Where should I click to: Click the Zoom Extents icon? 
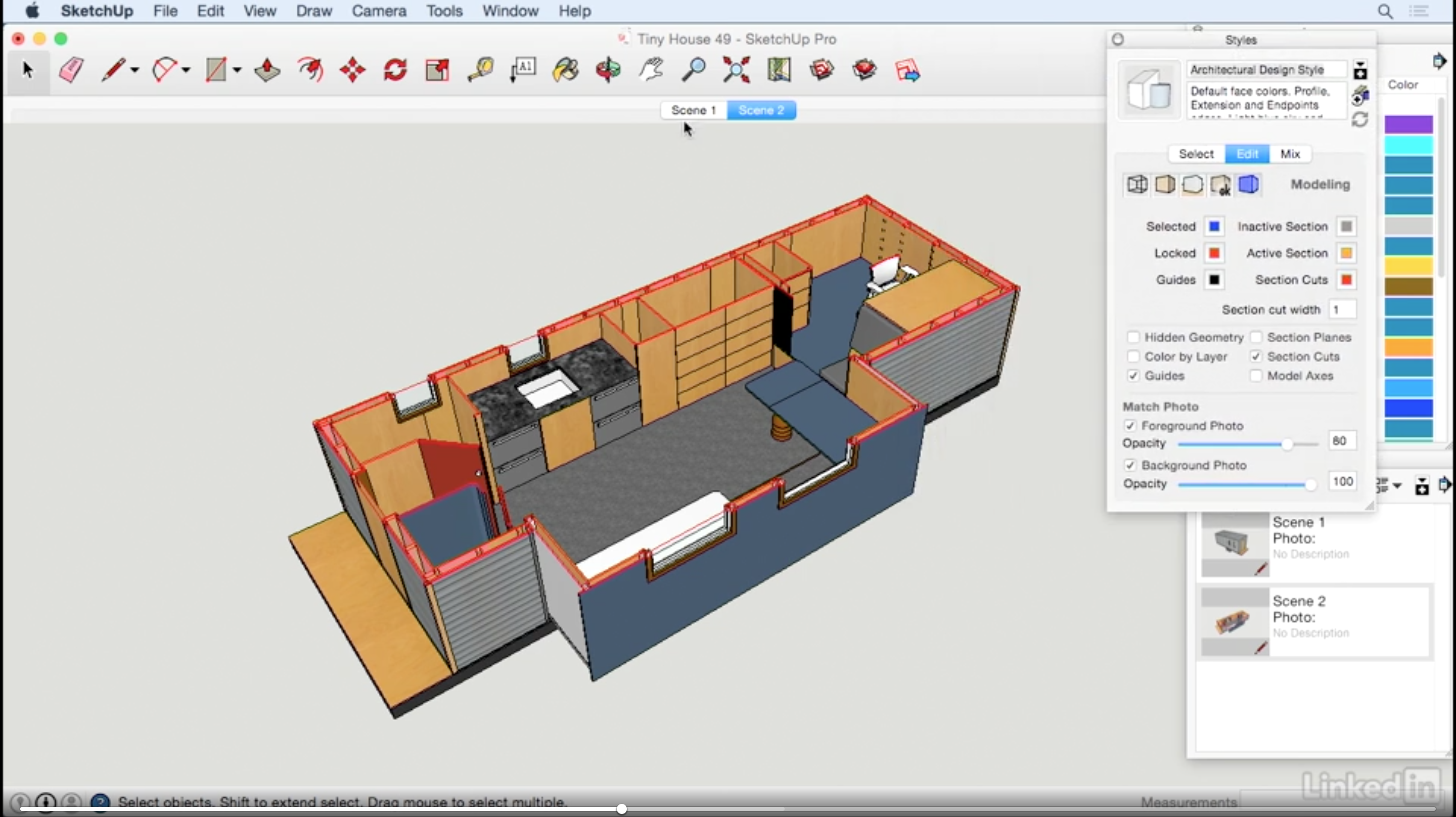(736, 70)
